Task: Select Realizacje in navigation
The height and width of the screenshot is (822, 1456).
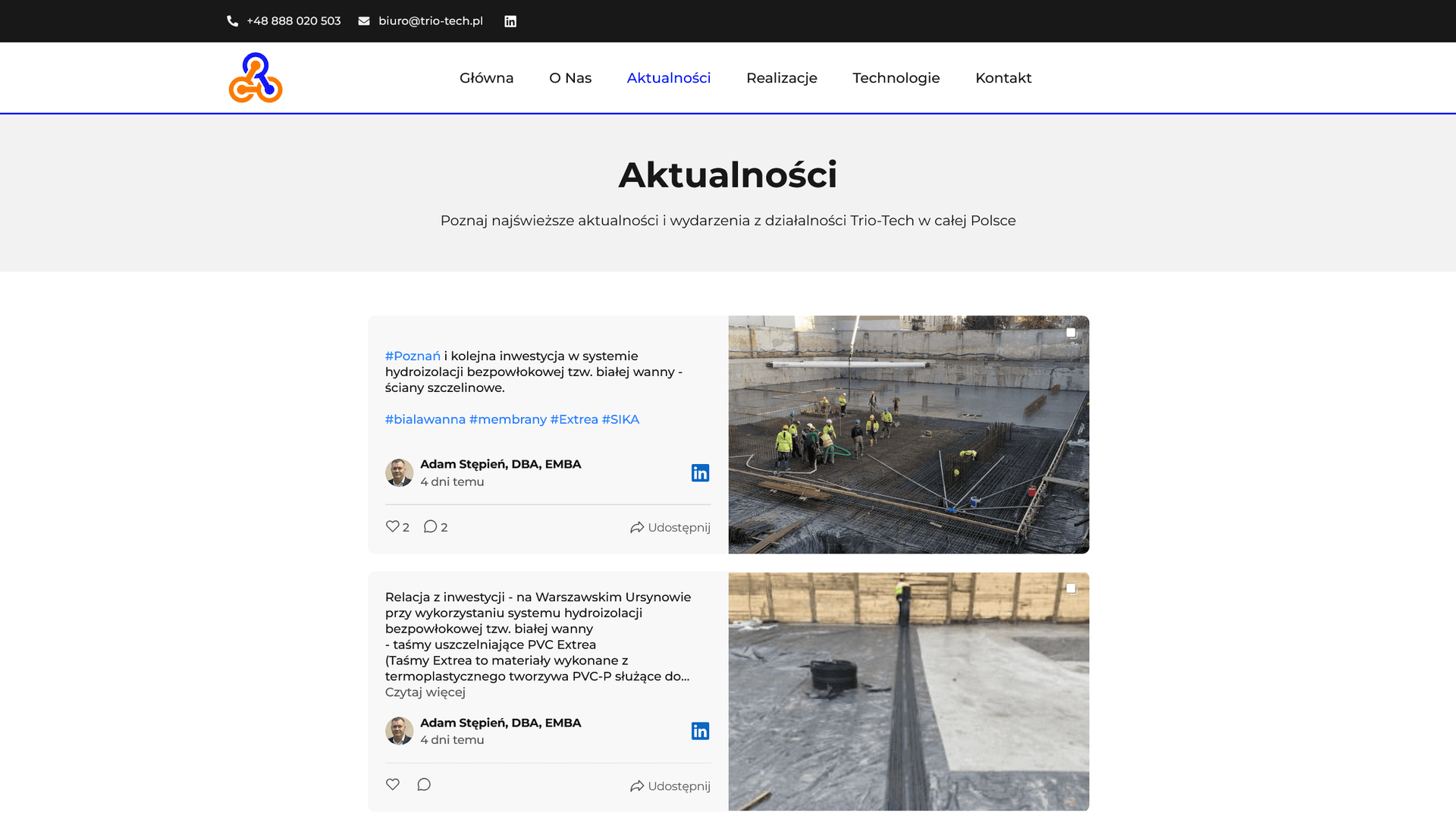Action: pyautogui.click(x=781, y=78)
